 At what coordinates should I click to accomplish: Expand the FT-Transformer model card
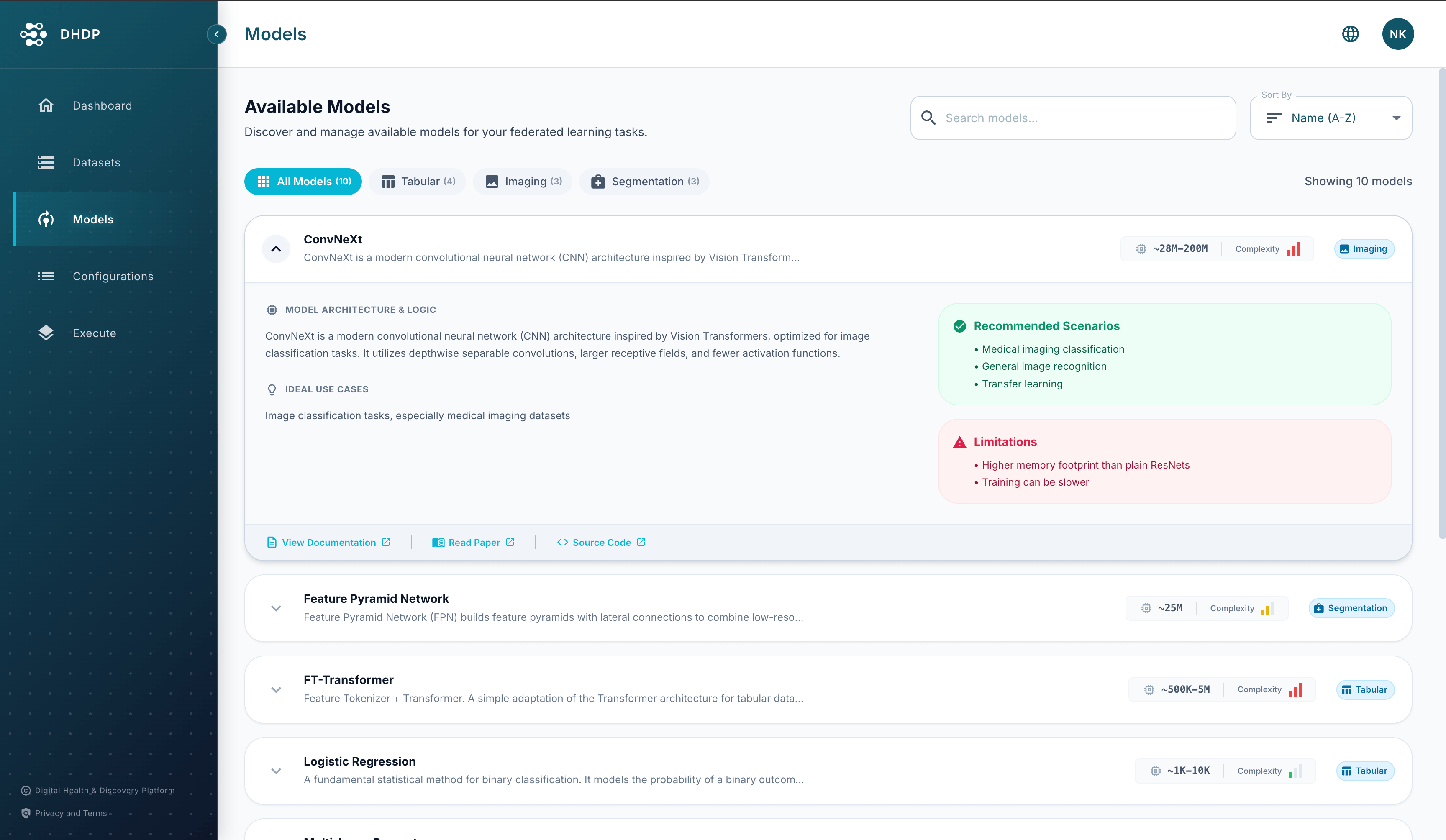point(276,690)
